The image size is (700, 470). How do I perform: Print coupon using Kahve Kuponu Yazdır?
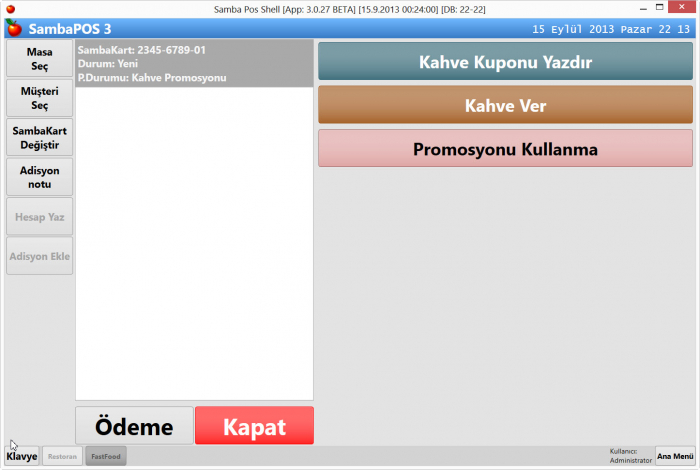(505, 62)
